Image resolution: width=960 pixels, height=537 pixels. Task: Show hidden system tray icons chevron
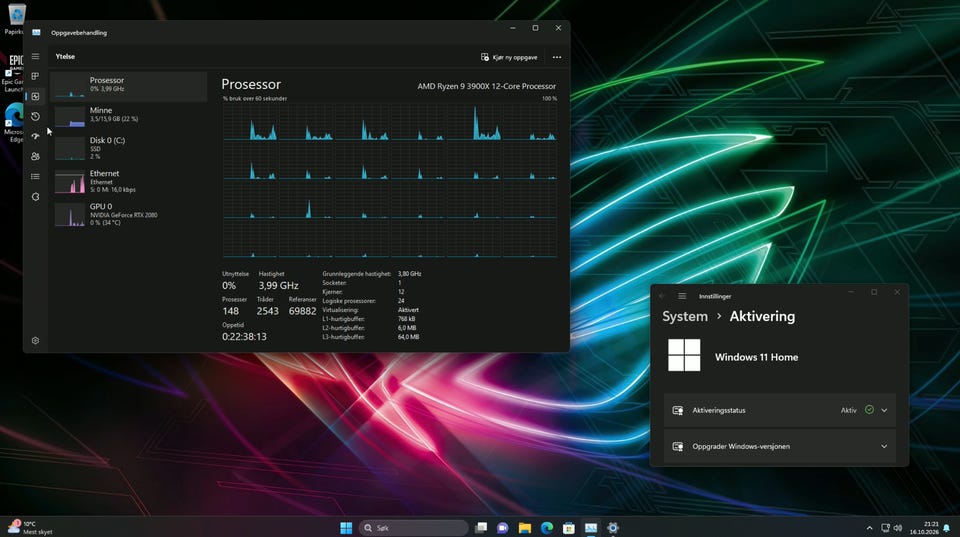point(869,528)
